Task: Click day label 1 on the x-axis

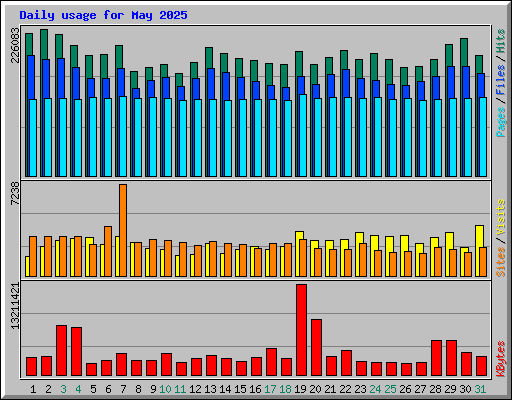Action: tap(33, 389)
